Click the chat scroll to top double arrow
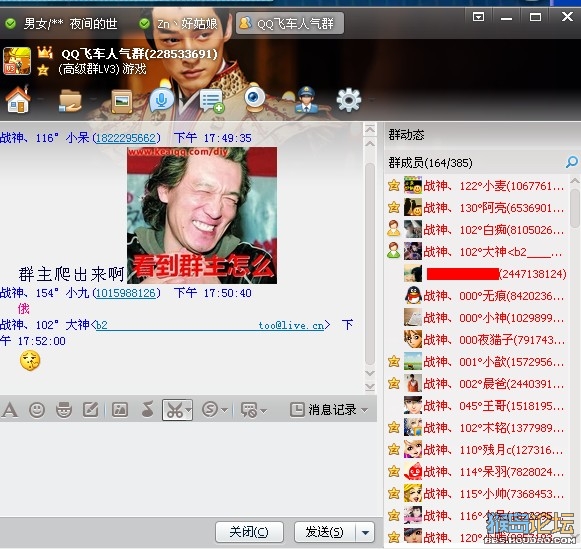 click(x=370, y=129)
